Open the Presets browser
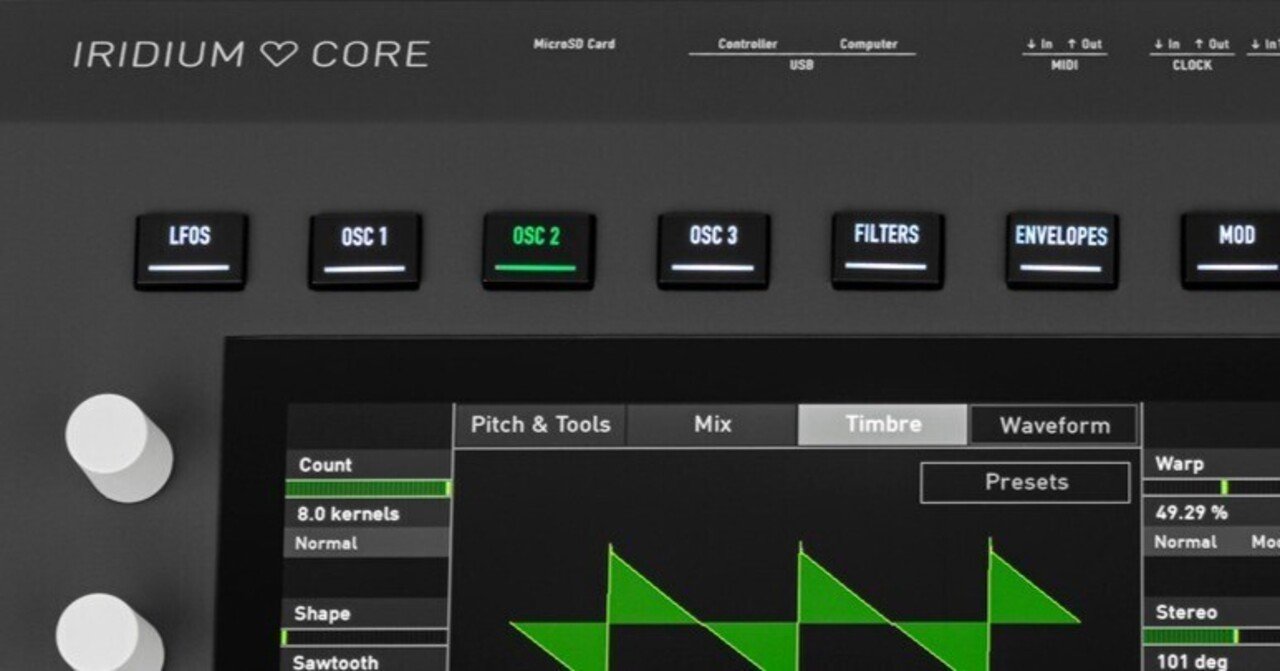The width and height of the screenshot is (1280, 671). click(1026, 481)
